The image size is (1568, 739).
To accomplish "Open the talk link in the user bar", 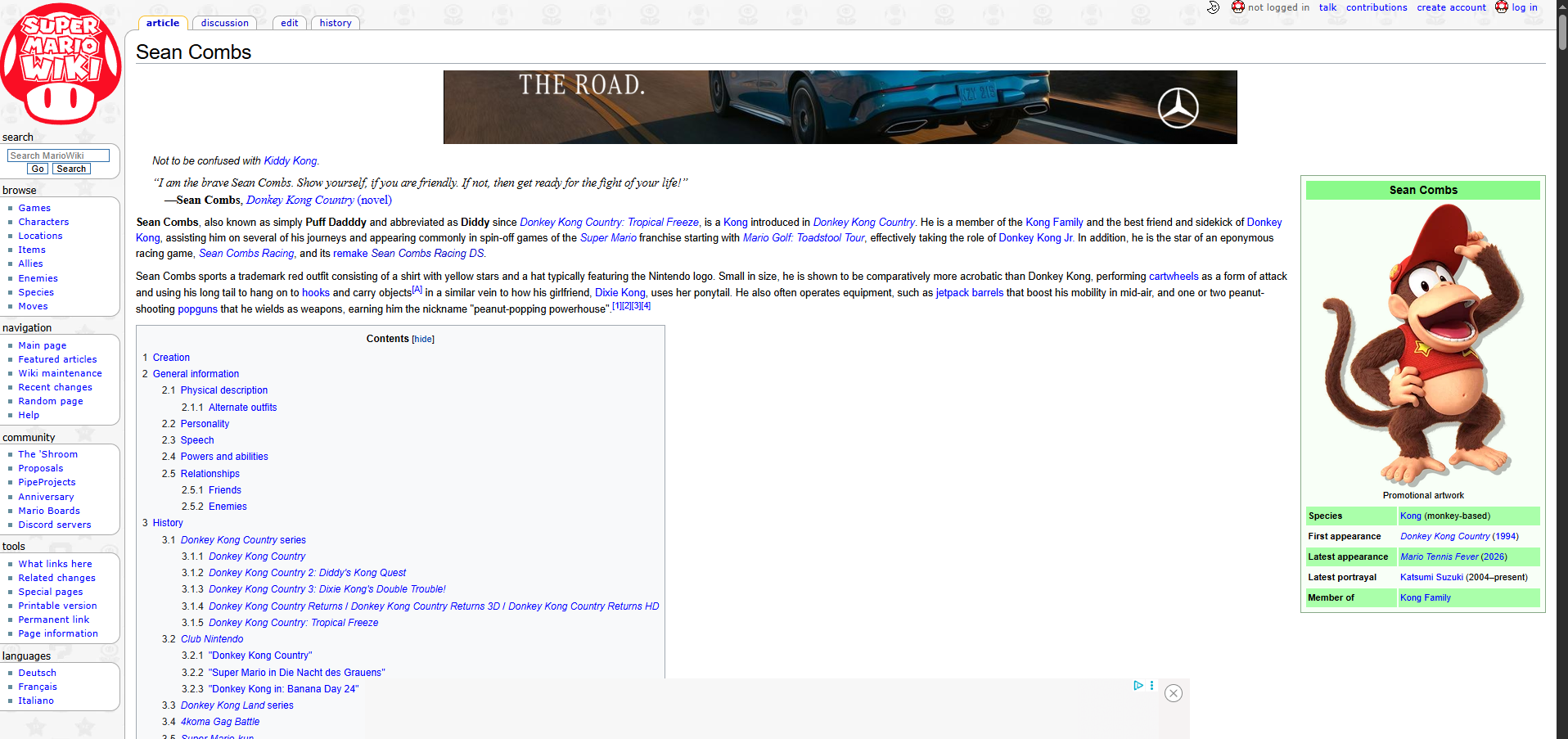I will (x=1327, y=7).
